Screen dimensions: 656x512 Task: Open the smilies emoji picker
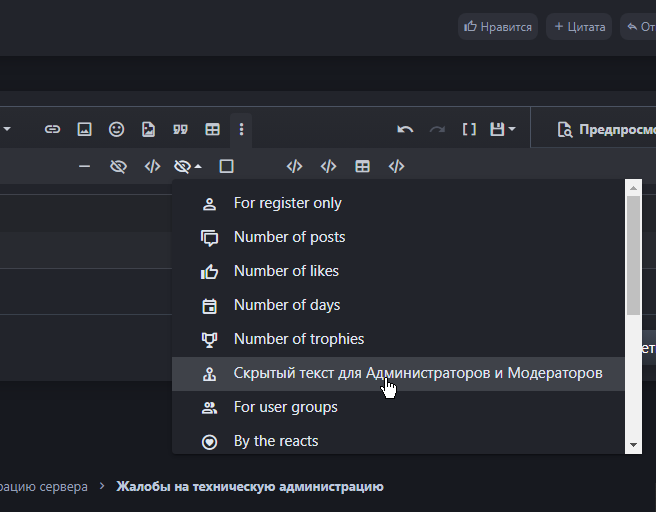[117, 129]
